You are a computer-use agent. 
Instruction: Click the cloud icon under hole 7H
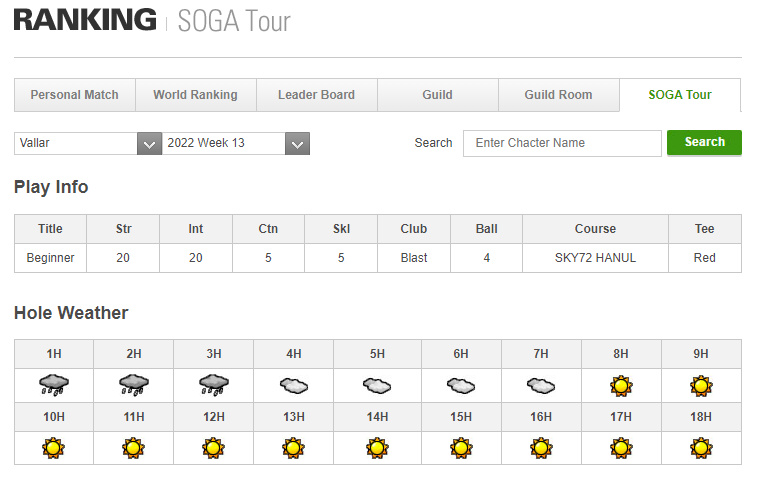tap(541, 385)
